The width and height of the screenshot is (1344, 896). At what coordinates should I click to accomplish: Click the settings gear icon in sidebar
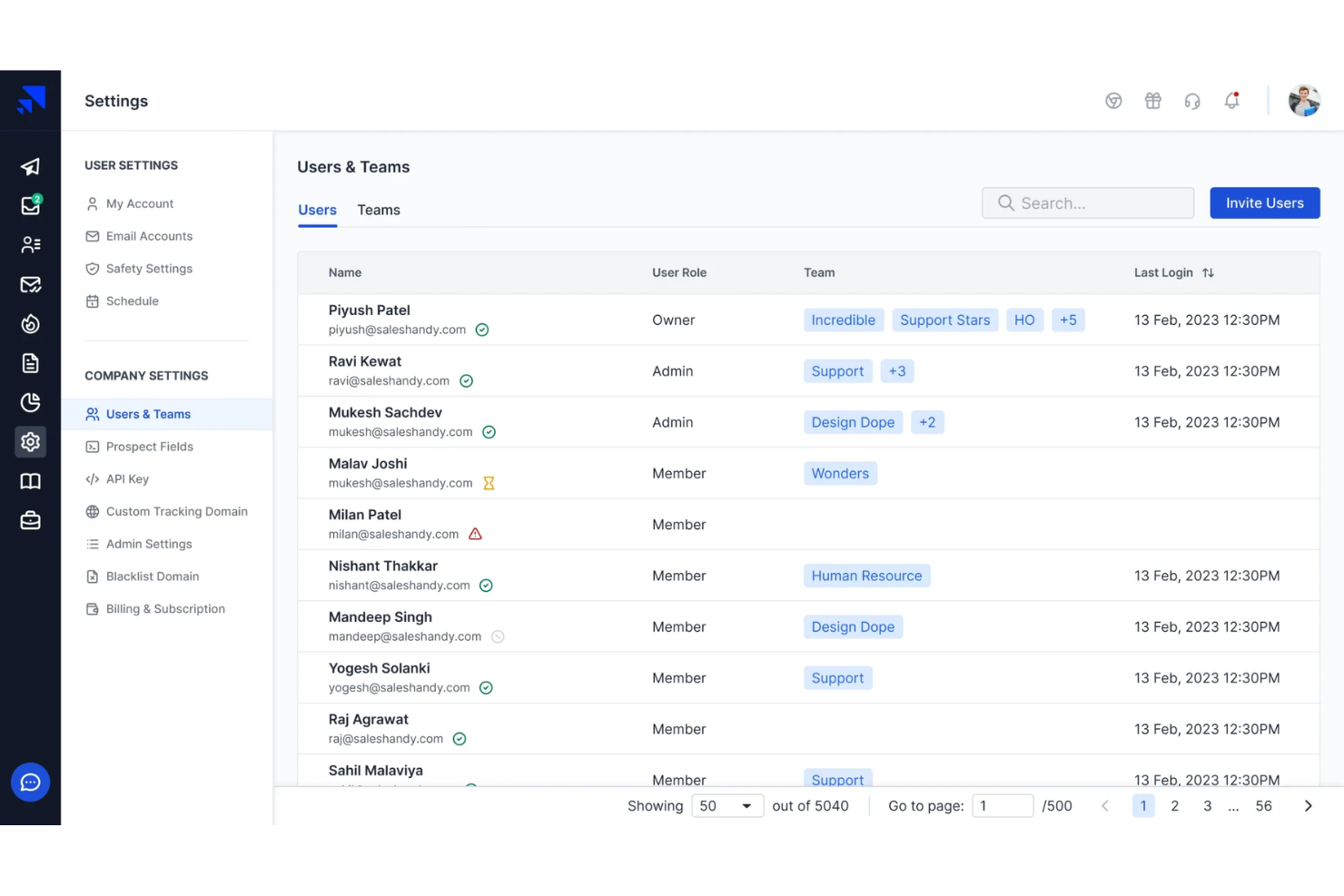[x=30, y=442]
